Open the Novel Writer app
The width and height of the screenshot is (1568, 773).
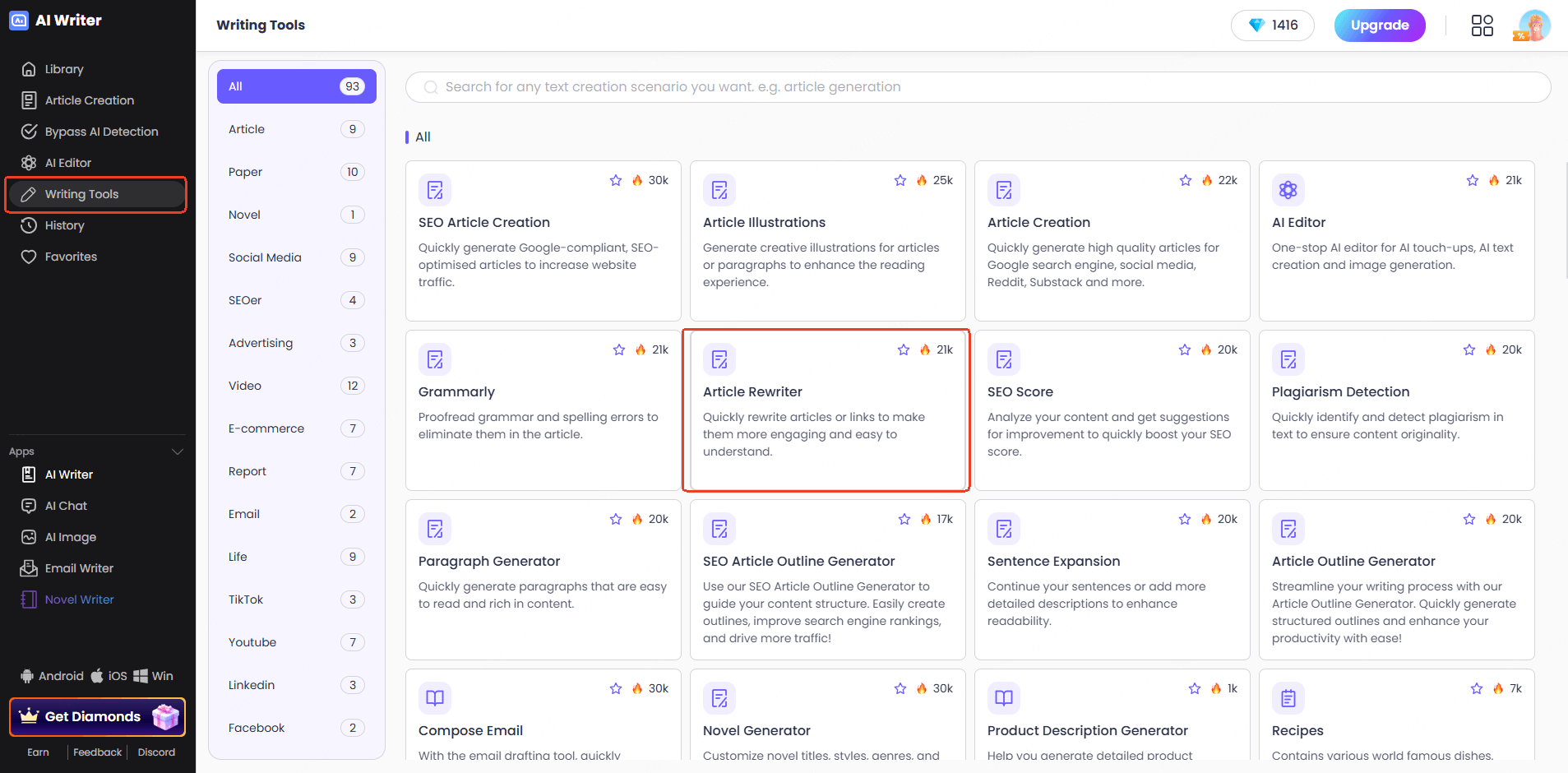[95, 599]
